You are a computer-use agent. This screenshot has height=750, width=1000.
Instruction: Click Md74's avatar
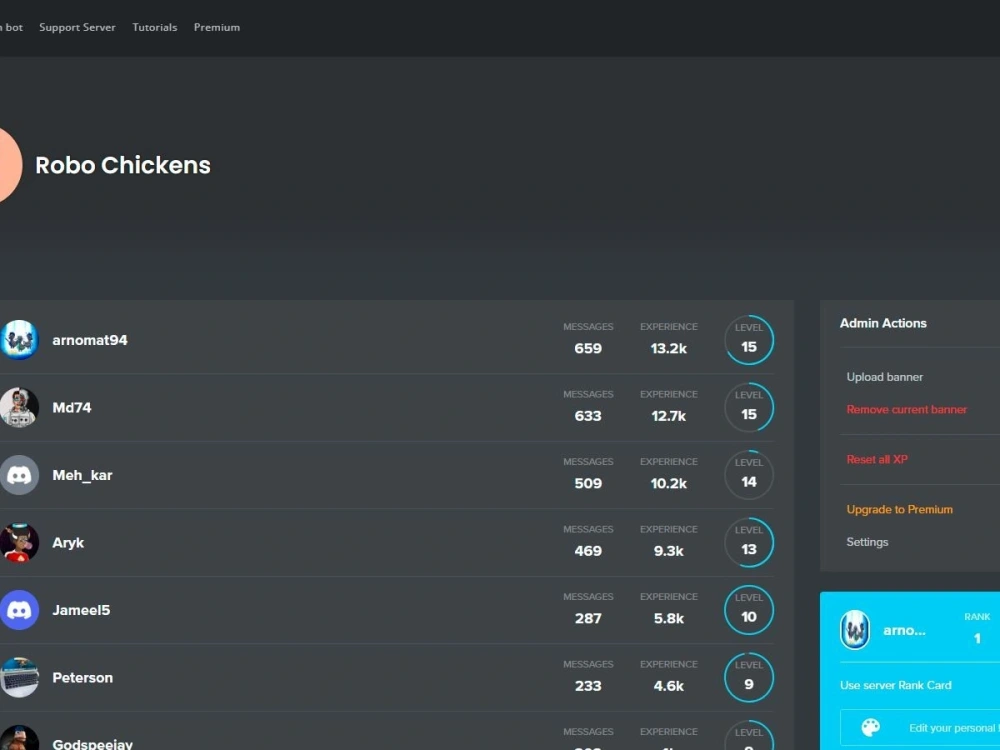tap(19, 408)
